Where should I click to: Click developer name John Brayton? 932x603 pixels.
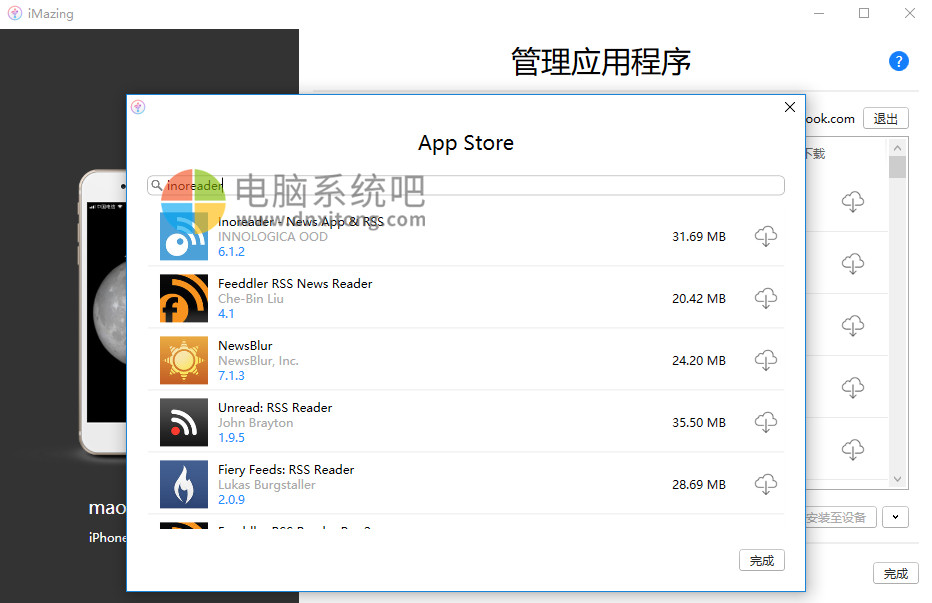256,422
